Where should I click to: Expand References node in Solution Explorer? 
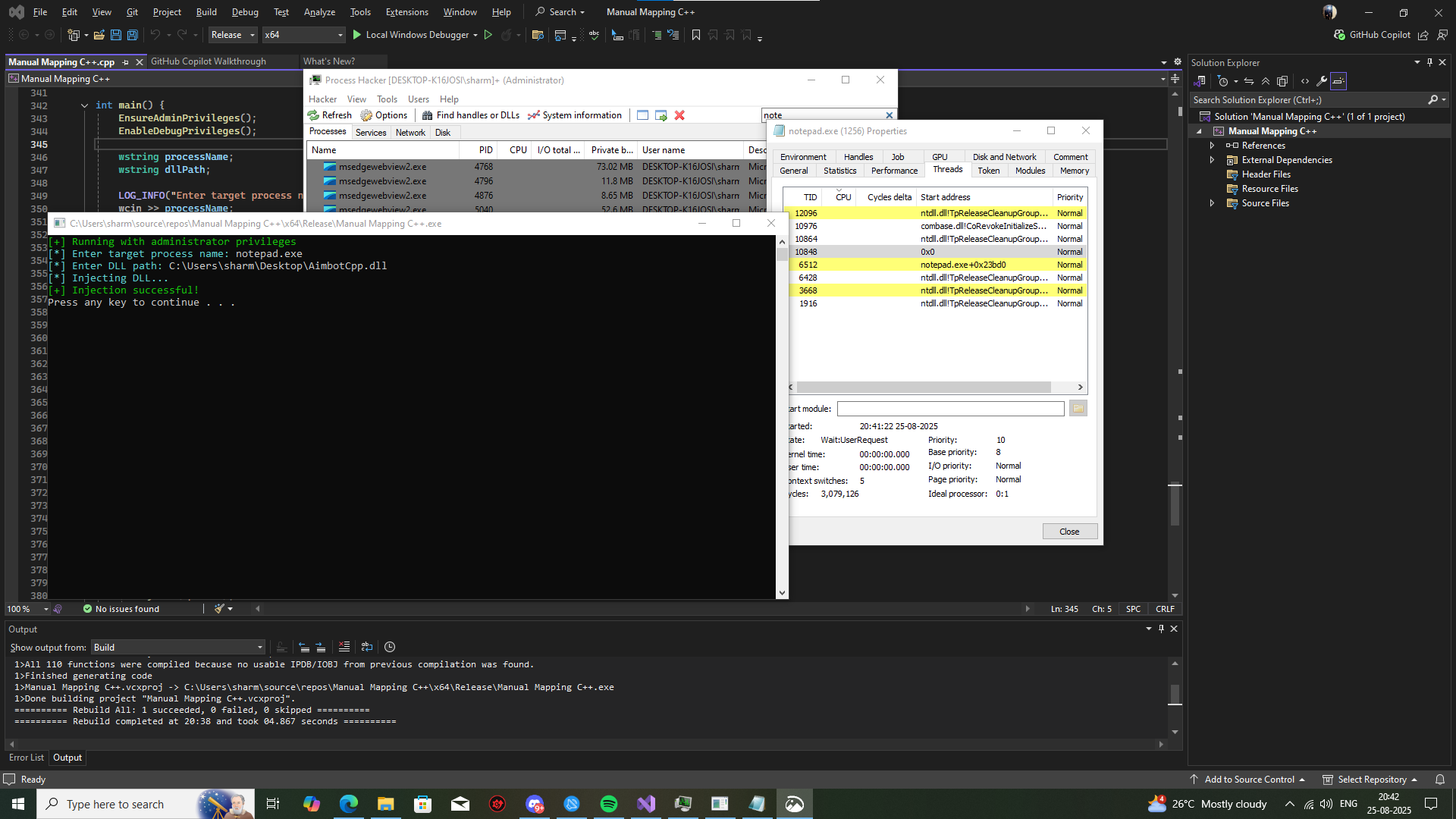(1212, 146)
